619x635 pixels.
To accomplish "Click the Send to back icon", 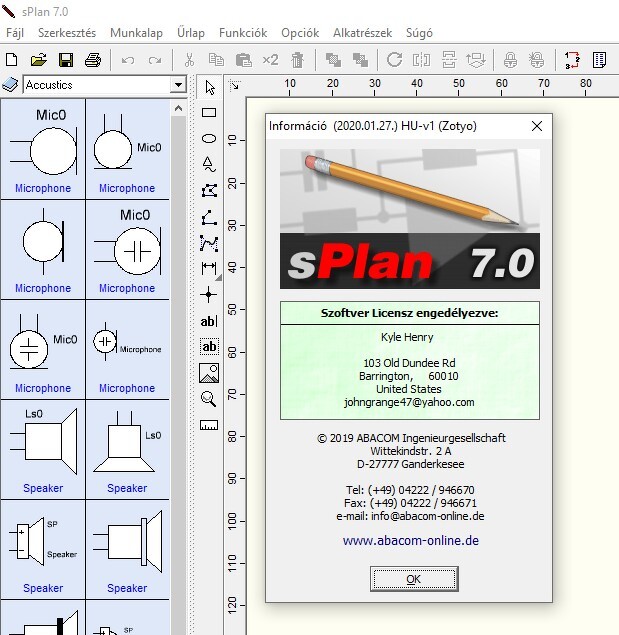I will (x=360, y=60).
